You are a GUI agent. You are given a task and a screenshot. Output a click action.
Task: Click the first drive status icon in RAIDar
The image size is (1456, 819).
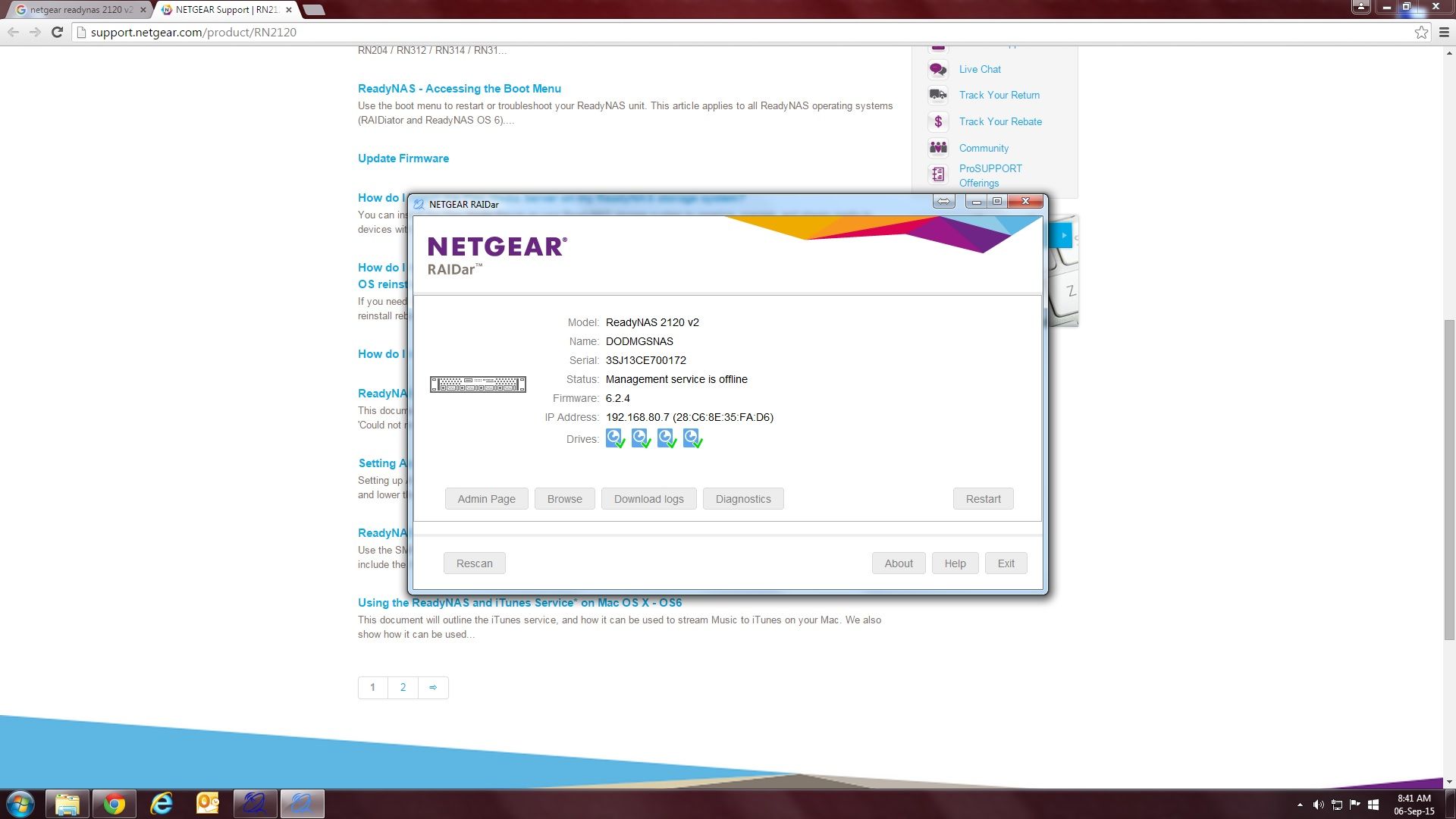(616, 438)
